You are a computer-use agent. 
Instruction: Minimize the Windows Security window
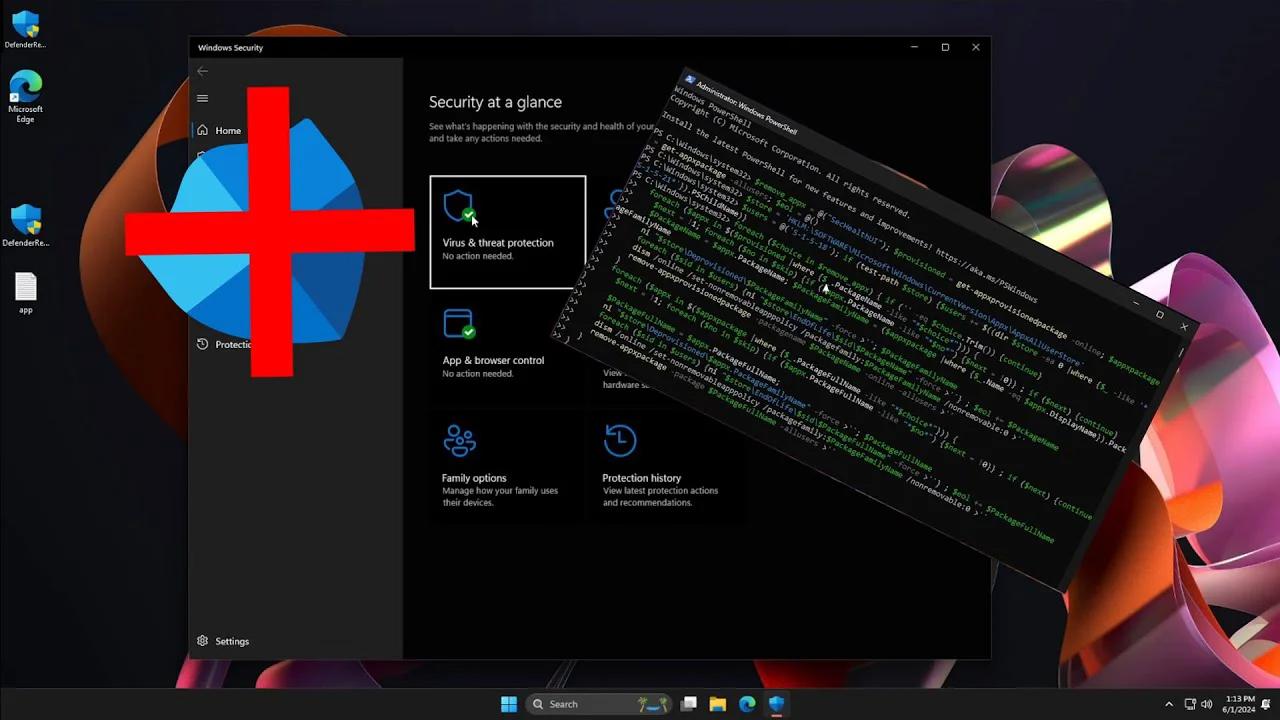tap(915, 47)
